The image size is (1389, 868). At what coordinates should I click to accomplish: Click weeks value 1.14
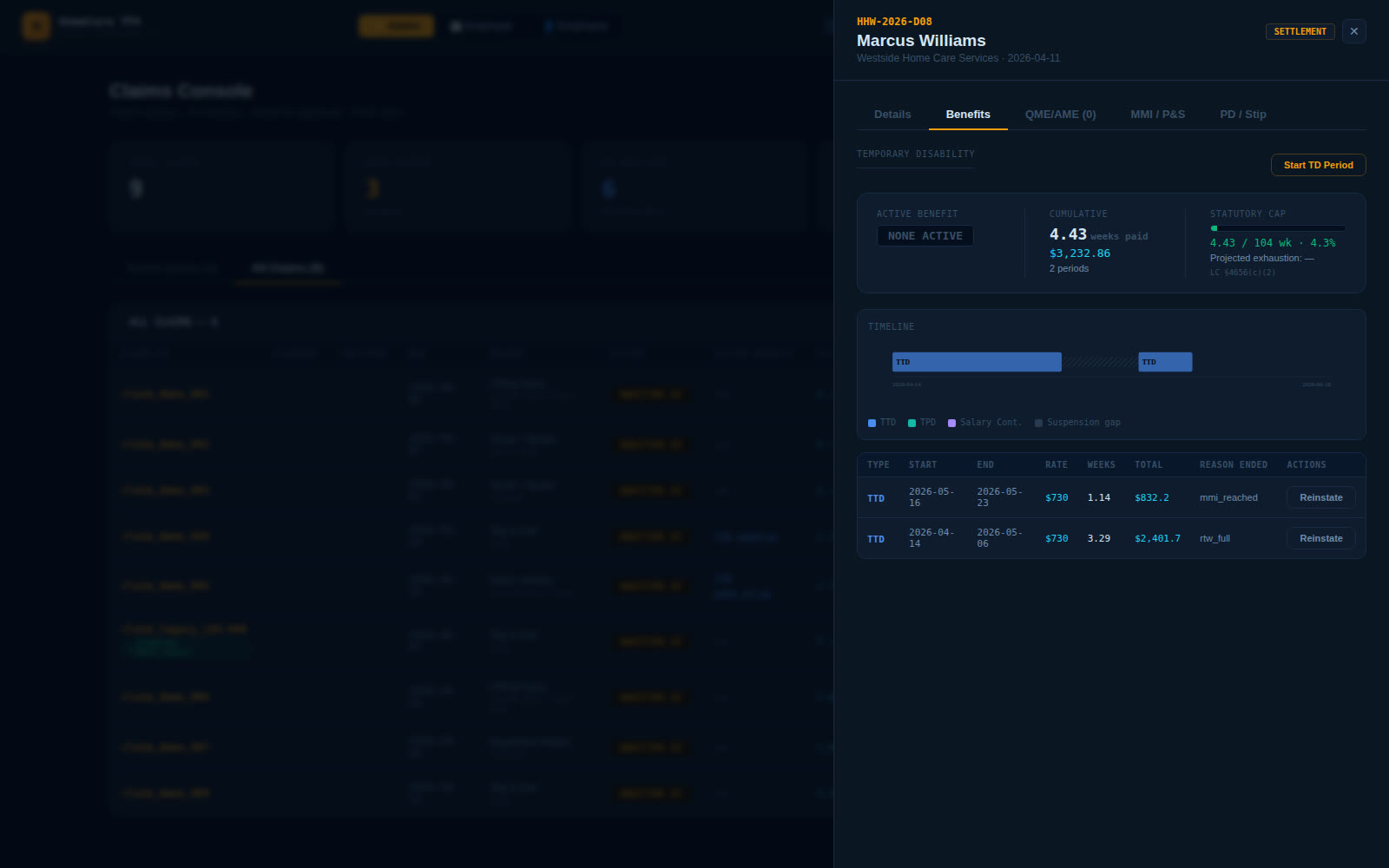[x=1098, y=498]
